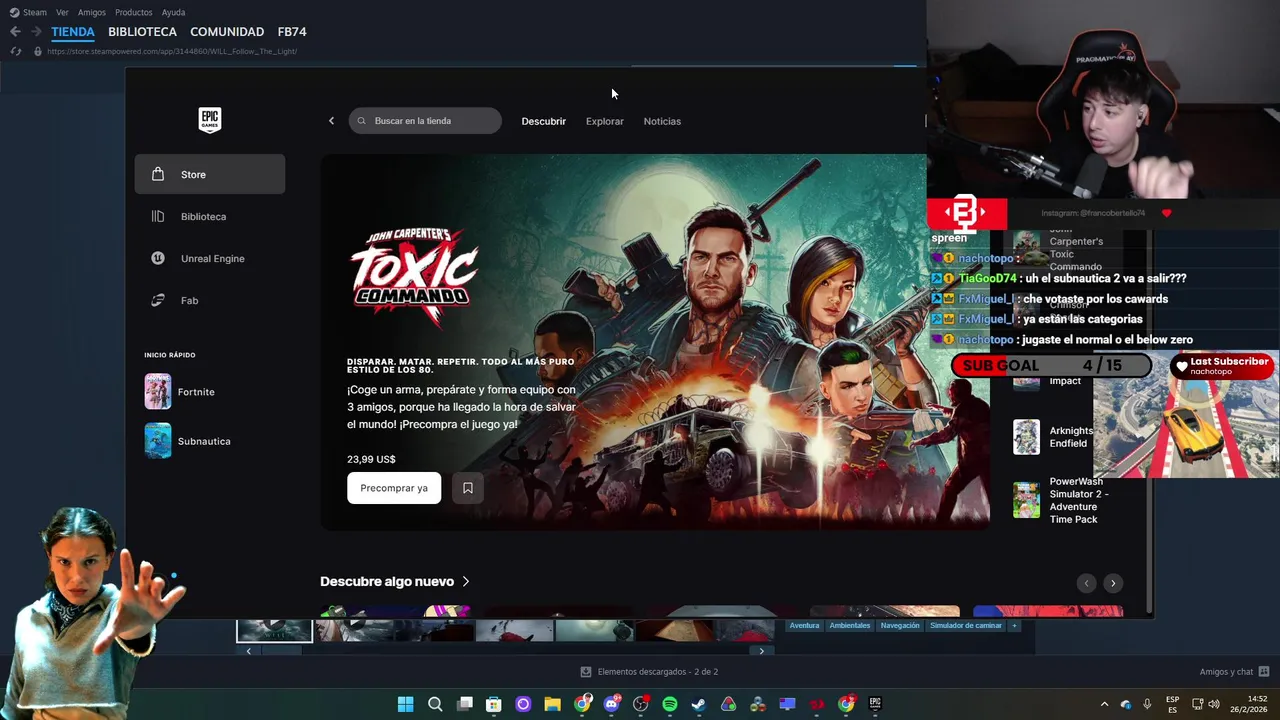Screen dimensions: 1280x720
Task: Open File Explorer from taskbar
Action: tap(552, 704)
